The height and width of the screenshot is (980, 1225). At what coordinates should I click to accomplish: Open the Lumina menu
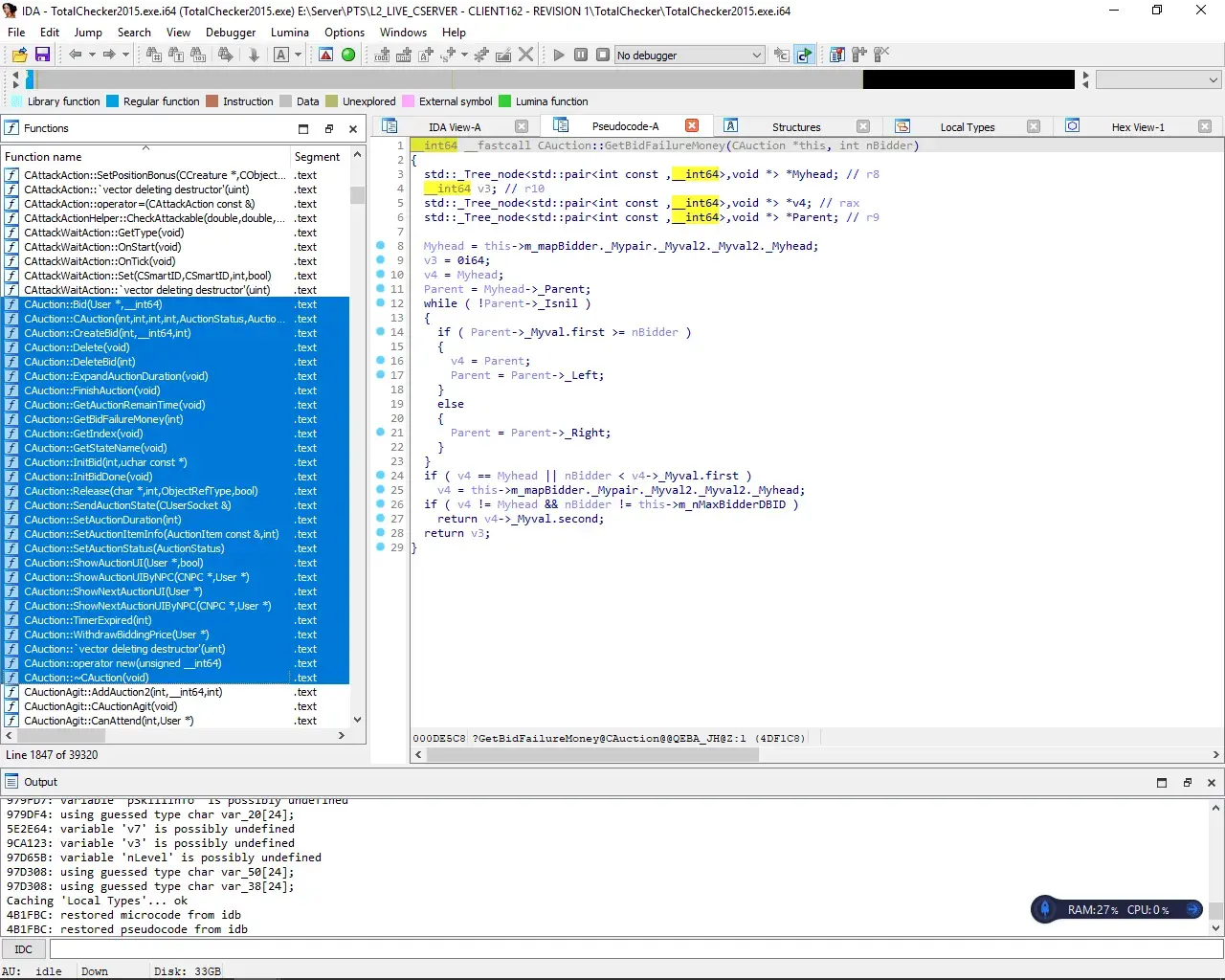pos(290,32)
